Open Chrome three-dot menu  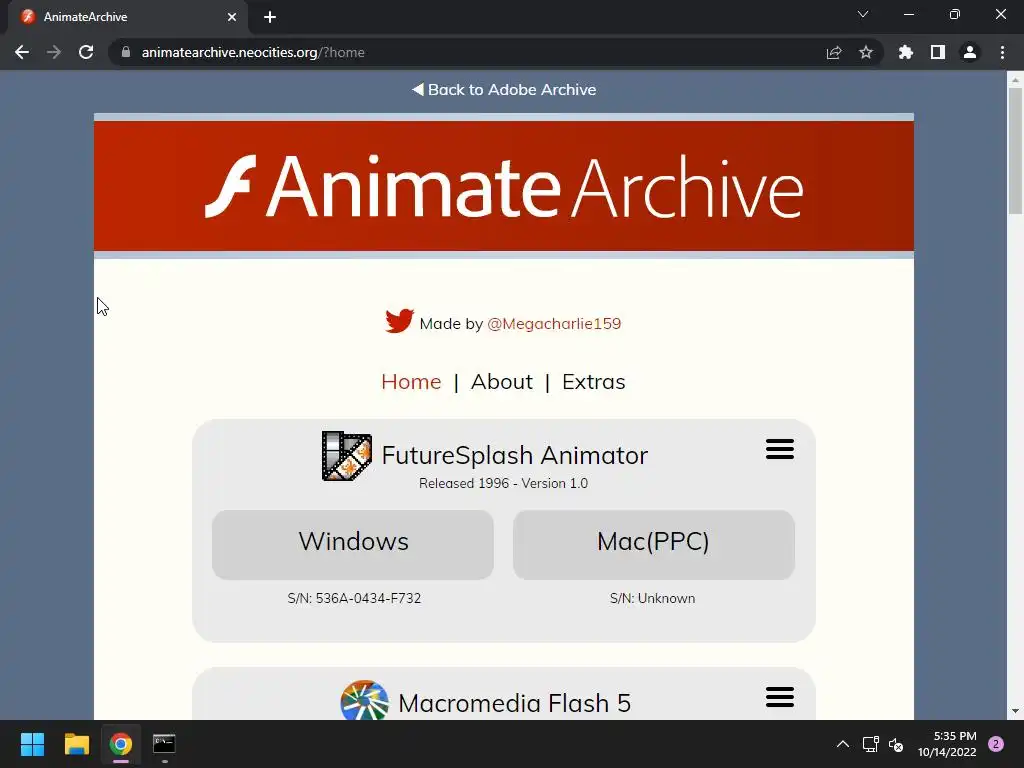(x=1002, y=52)
